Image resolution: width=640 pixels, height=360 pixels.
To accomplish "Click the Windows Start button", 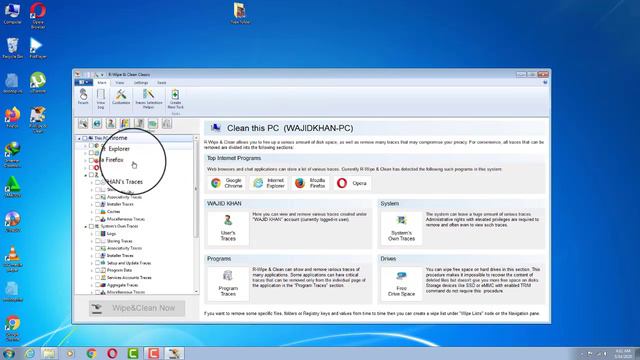I will pos(8,353).
